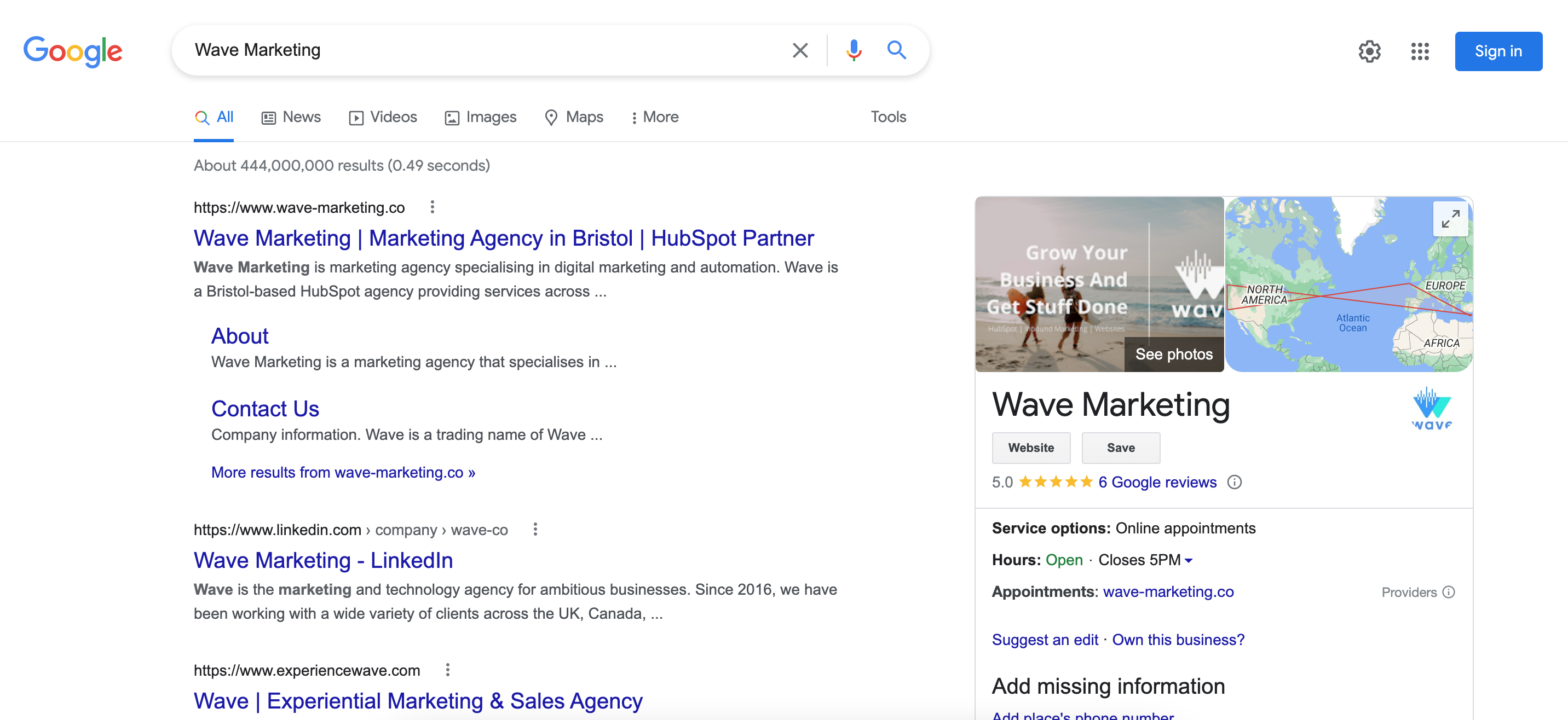Screen dimensions: 1568x720
Task: Switch to the Images tab
Action: pyautogui.click(x=480, y=118)
